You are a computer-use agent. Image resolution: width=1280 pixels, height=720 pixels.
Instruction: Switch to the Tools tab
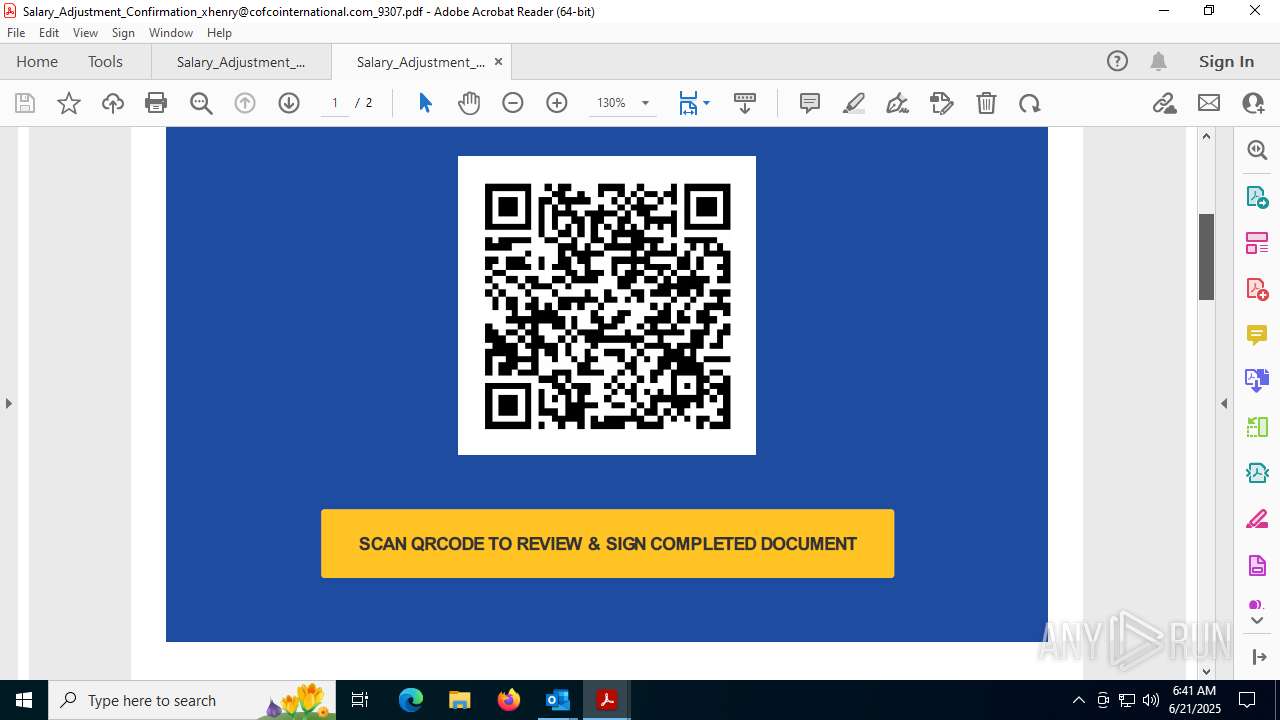(x=105, y=61)
